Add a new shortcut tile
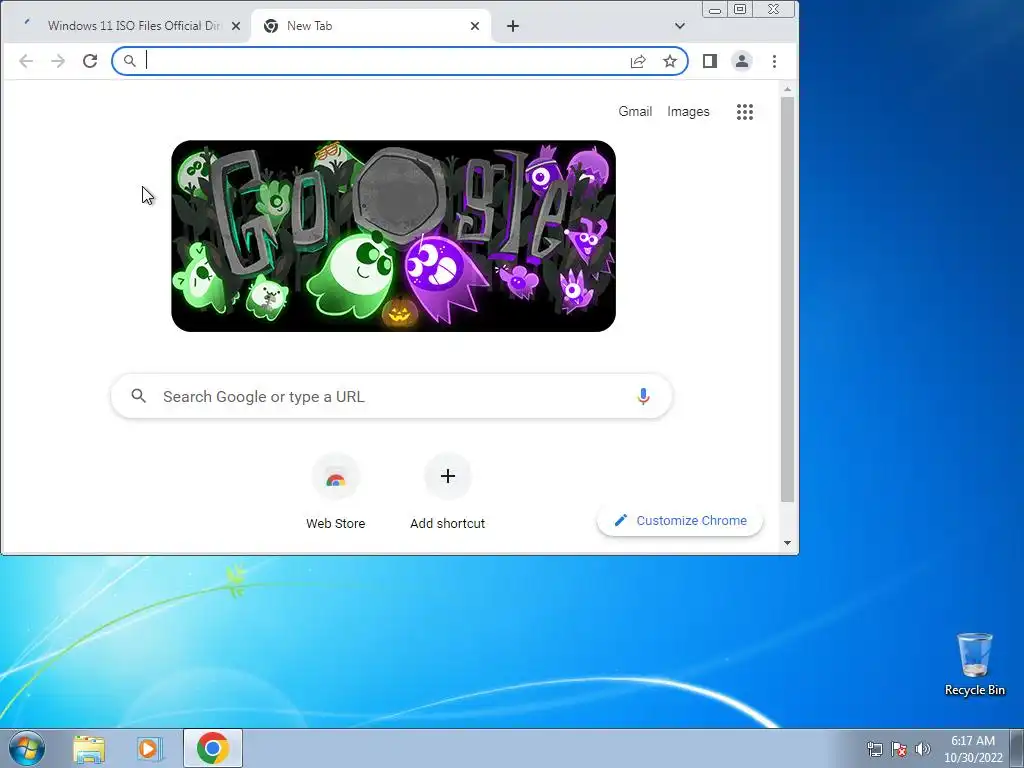This screenshot has height=768, width=1024. pyautogui.click(x=447, y=492)
